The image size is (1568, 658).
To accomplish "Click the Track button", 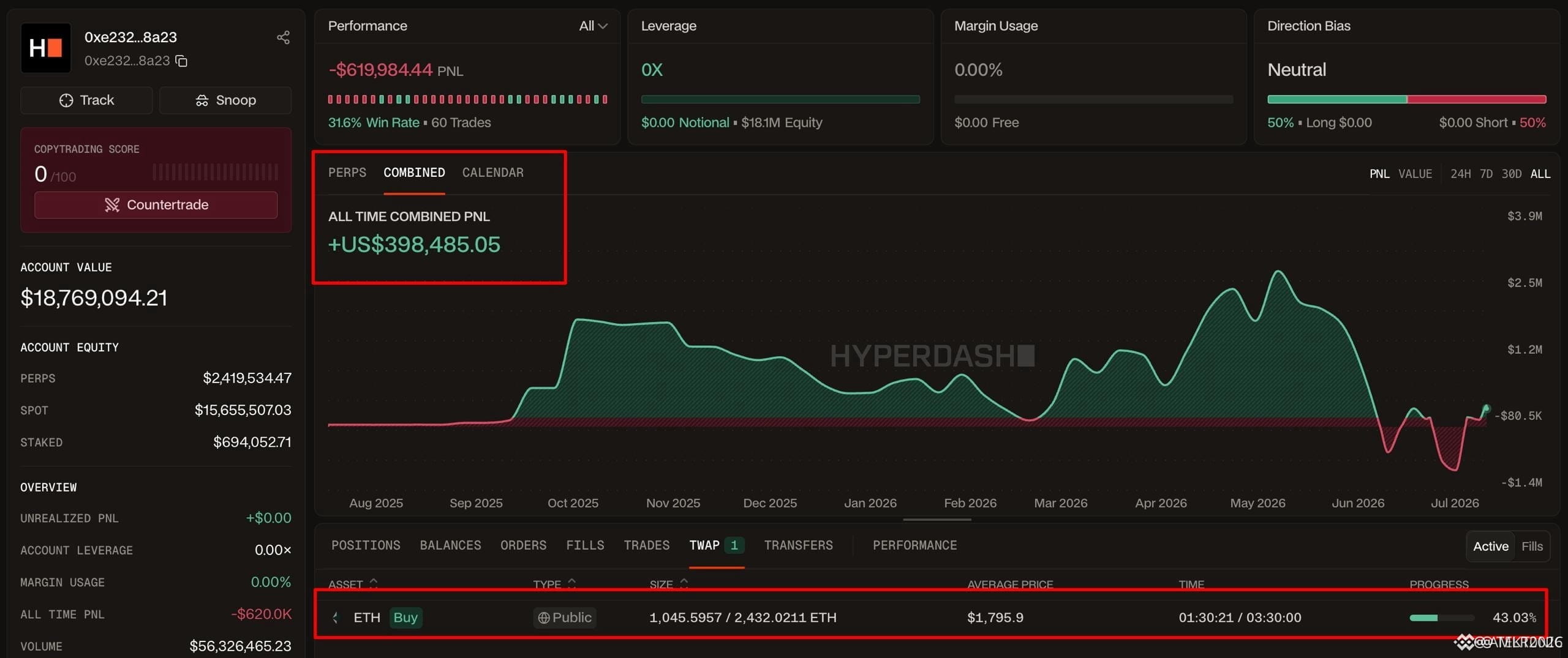I will [86, 100].
